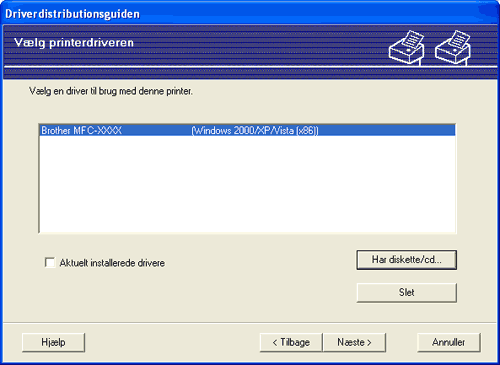Click the Driverdistributionsguiden title bar
Image resolution: width=500 pixels, height=365 pixels.
pyautogui.click(x=250, y=13)
